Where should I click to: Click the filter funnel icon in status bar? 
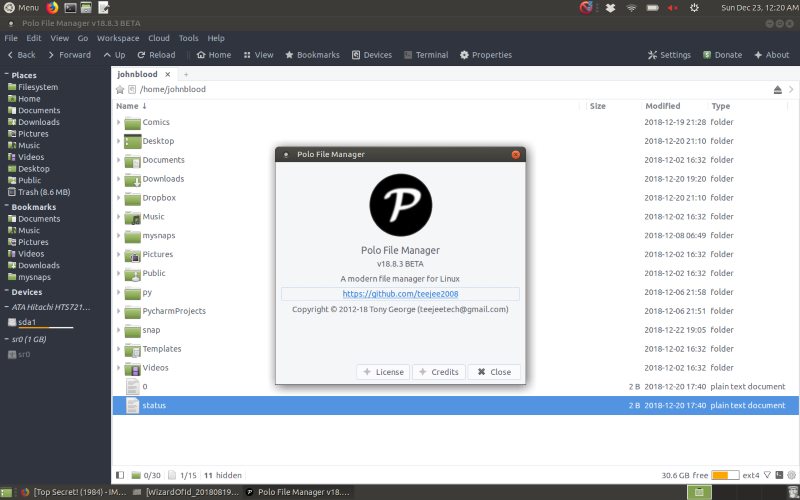[767, 475]
